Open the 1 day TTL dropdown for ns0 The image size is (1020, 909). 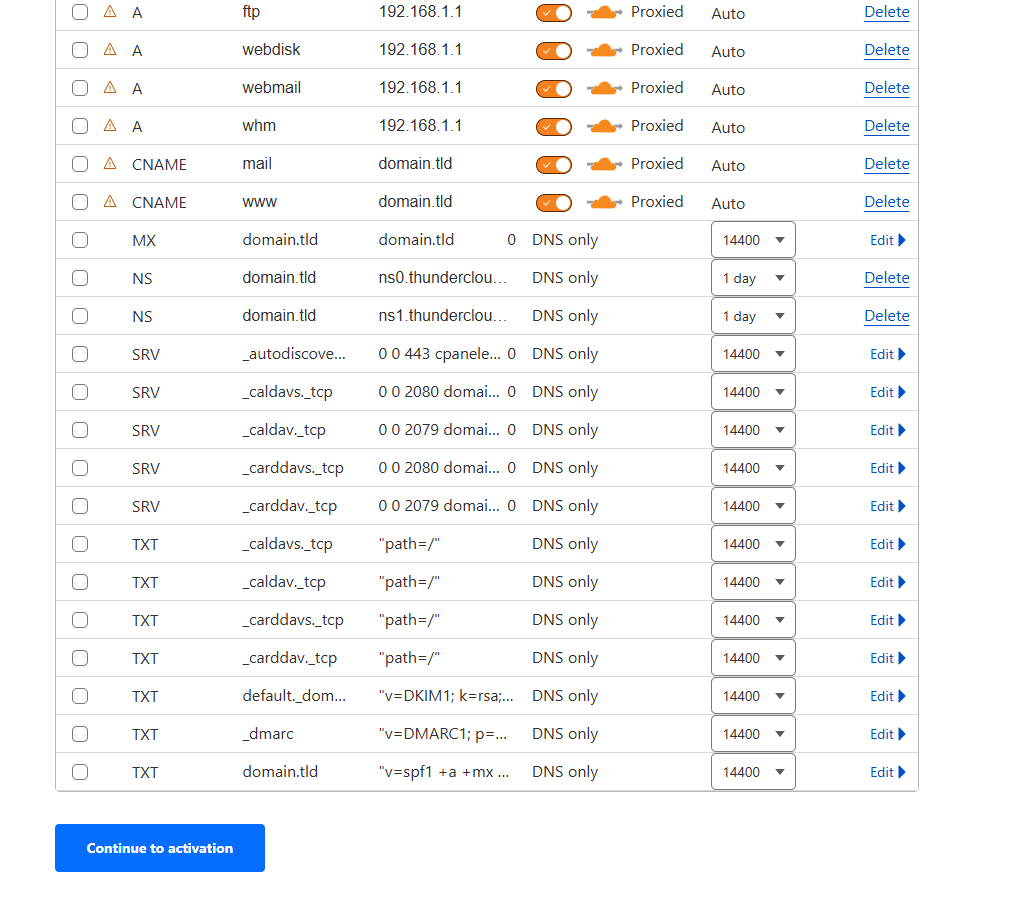[x=753, y=278]
